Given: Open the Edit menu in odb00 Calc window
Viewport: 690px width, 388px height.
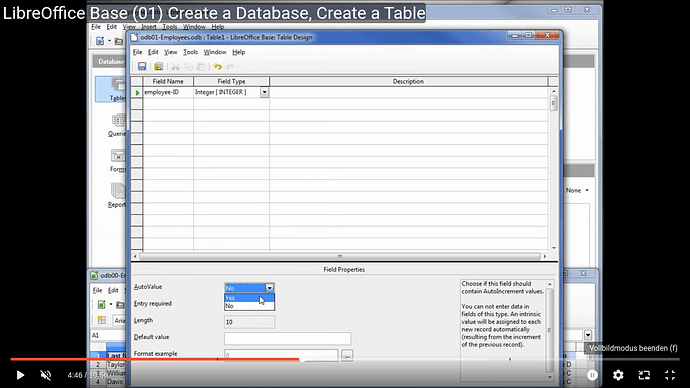Looking at the screenshot, I should coord(113,290).
